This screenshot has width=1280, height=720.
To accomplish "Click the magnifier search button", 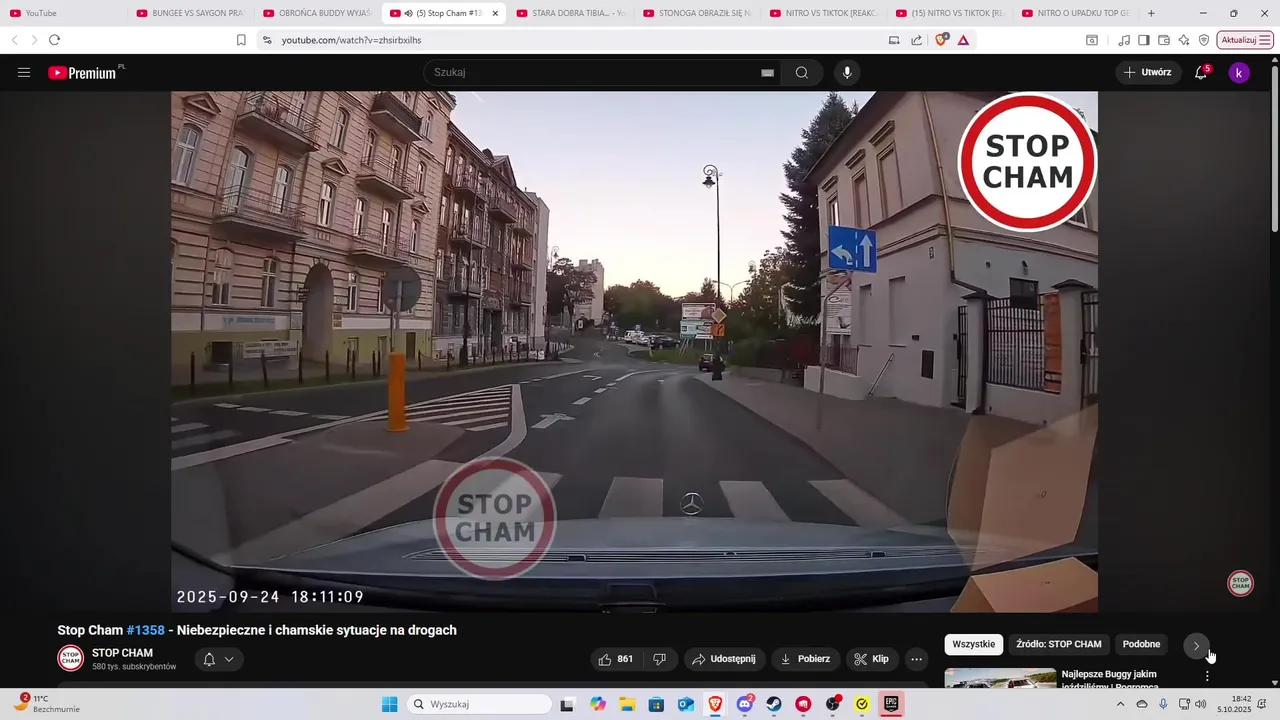I will [x=802, y=72].
